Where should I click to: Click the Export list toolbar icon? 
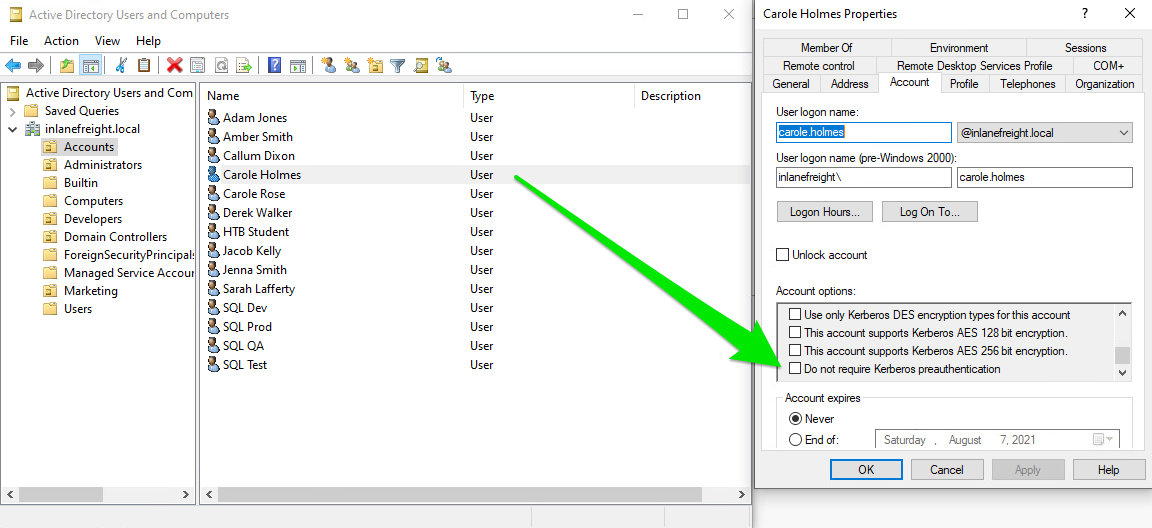(x=243, y=66)
